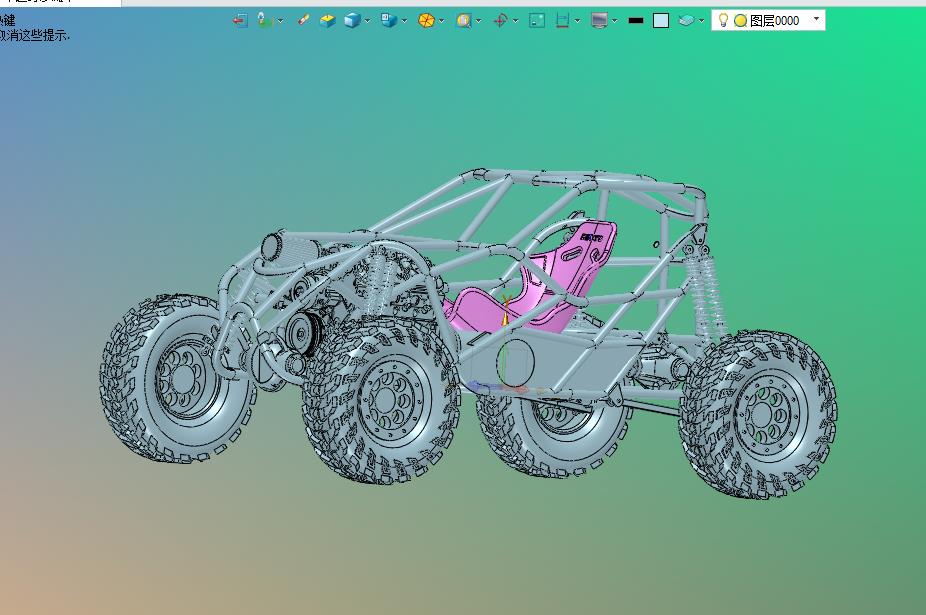Viewport: 926px width, 615px height.
Task: Open the dropdown next to layers stack icon
Action: (701, 20)
